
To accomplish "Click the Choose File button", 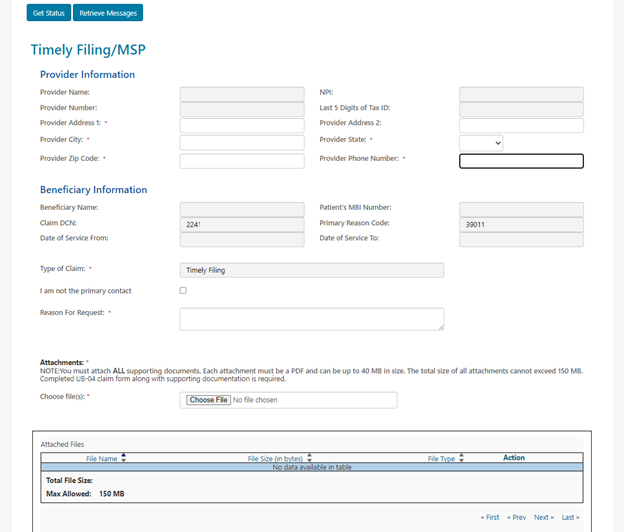I will pyautogui.click(x=208, y=400).
